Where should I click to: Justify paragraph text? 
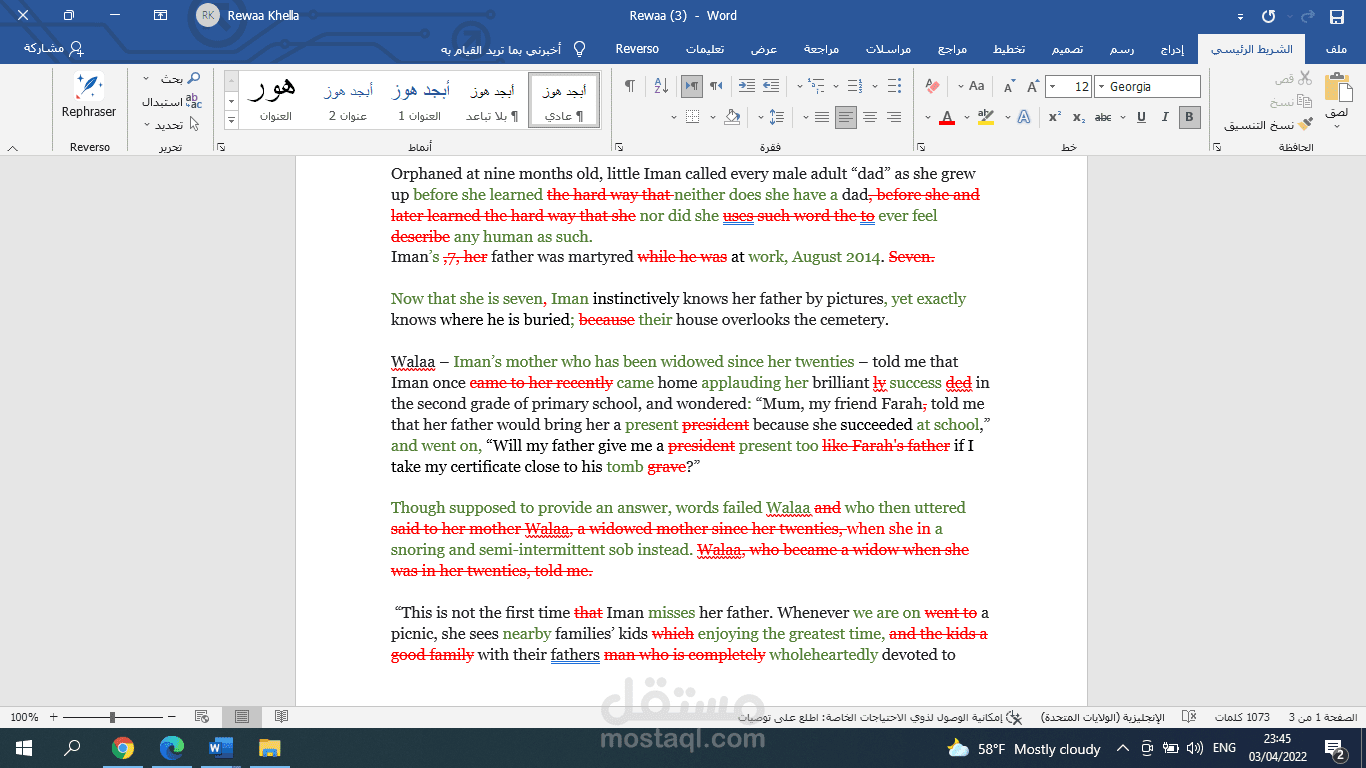pyautogui.click(x=822, y=117)
